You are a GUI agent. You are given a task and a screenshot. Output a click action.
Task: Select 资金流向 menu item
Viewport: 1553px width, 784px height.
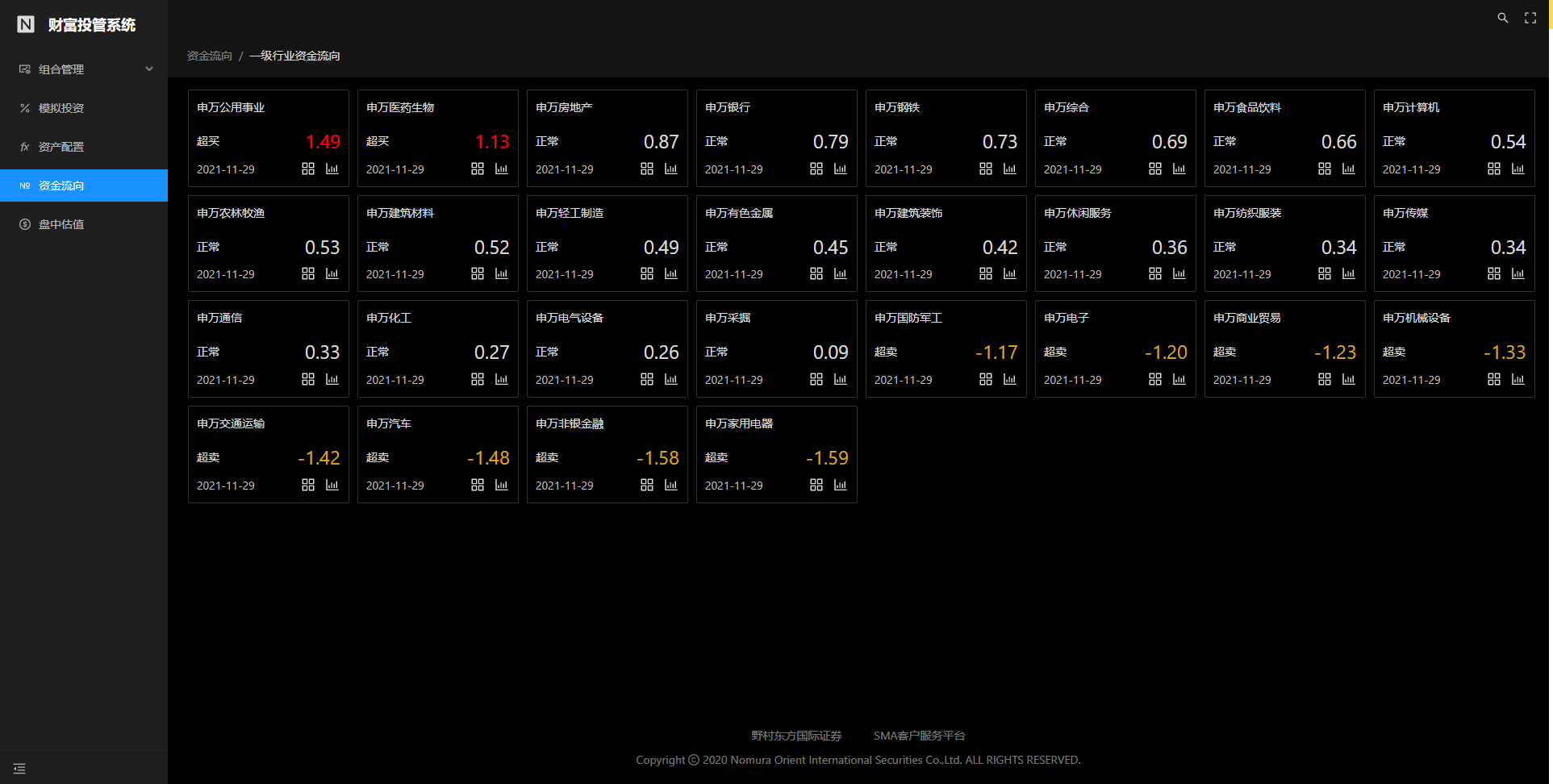tap(84, 186)
